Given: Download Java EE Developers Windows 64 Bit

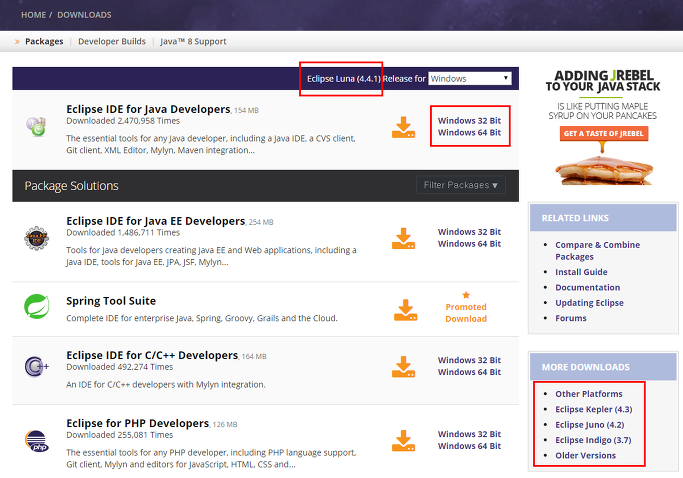Looking at the screenshot, I should [469, 244].
